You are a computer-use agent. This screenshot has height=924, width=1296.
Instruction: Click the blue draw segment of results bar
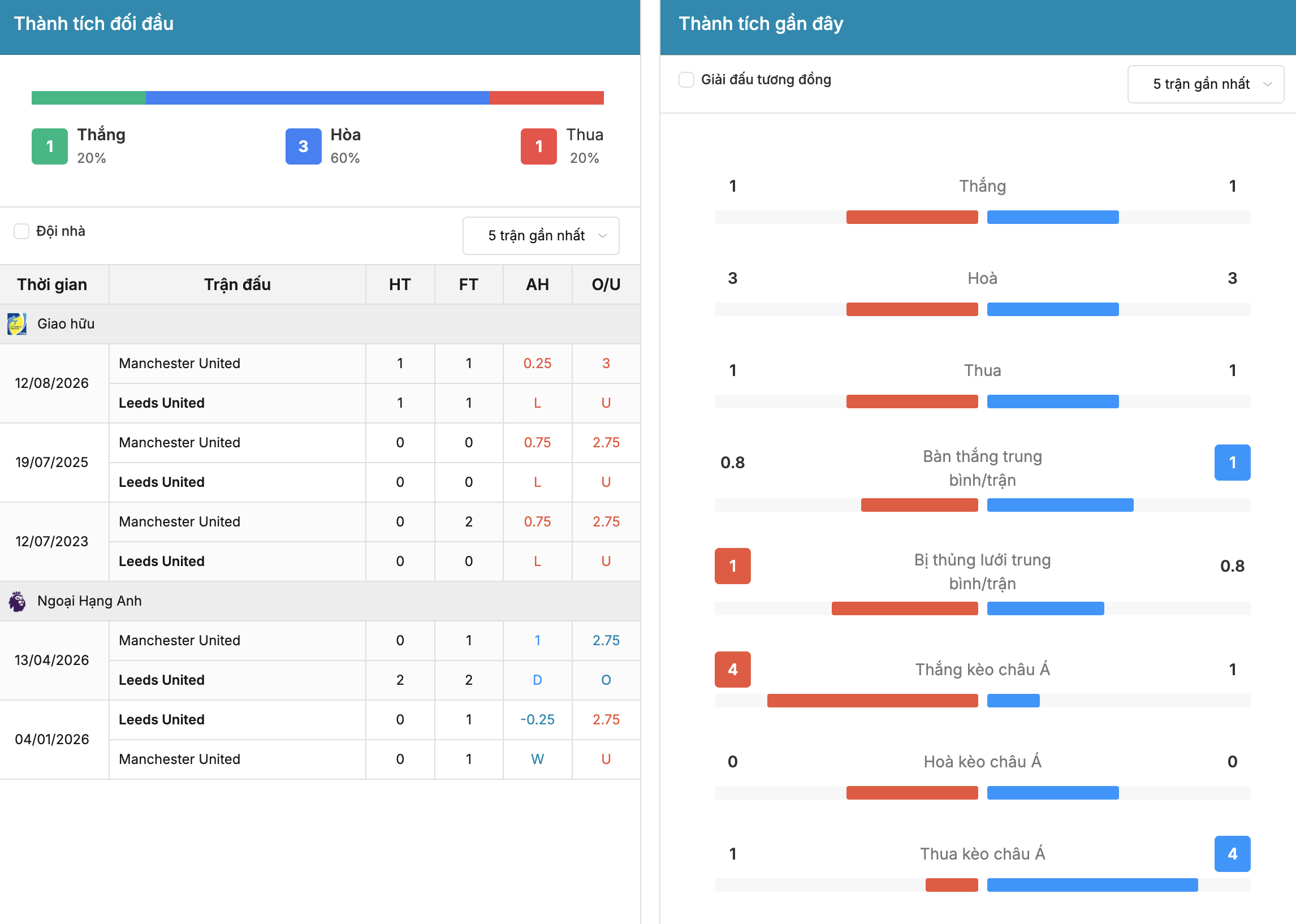[x=317, y=98]
